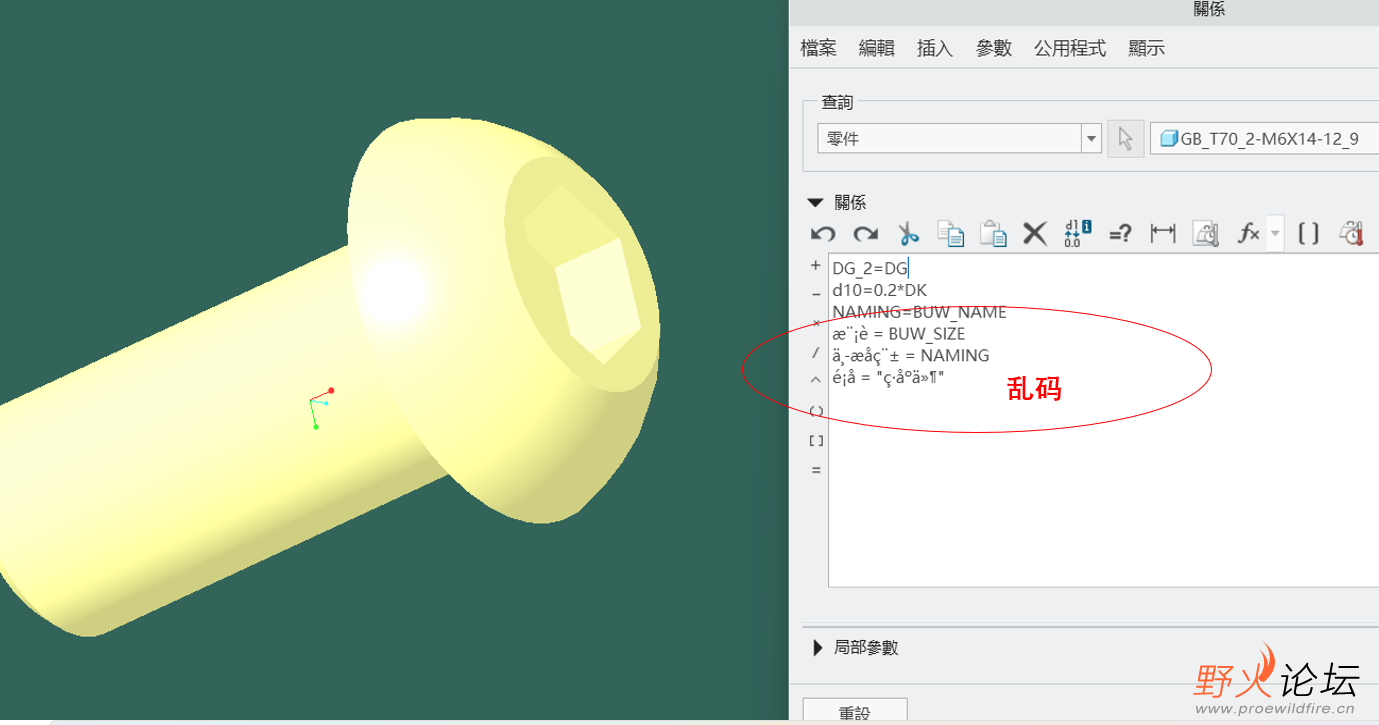Evaluate expression with the =? icon
The width and height of the screenshot is (1379, 725).
(1120, 234)
